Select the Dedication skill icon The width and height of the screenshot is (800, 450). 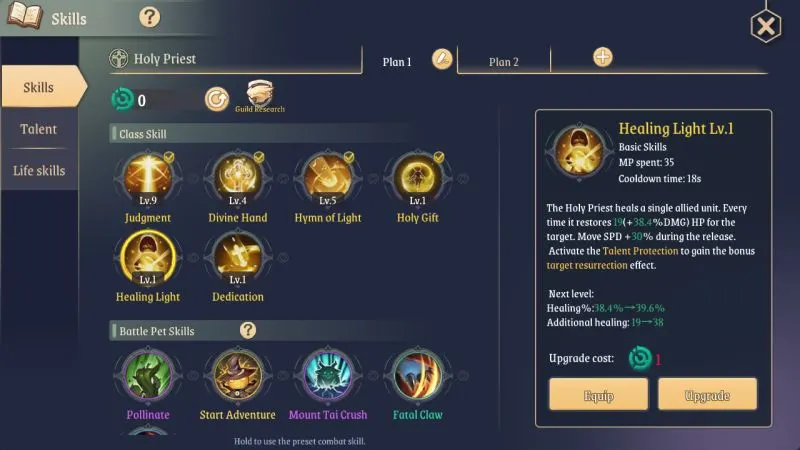[238, 257]
